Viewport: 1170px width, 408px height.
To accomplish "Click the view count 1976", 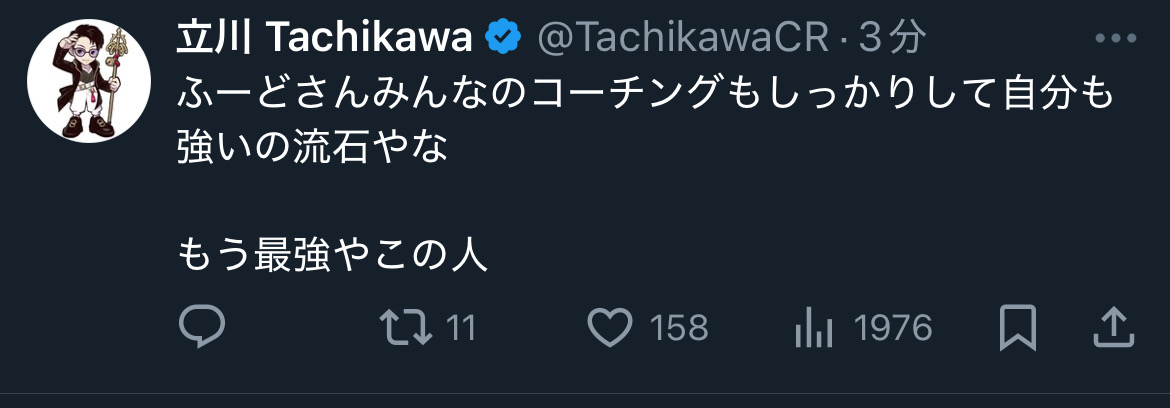I will (x=893, y=328).
